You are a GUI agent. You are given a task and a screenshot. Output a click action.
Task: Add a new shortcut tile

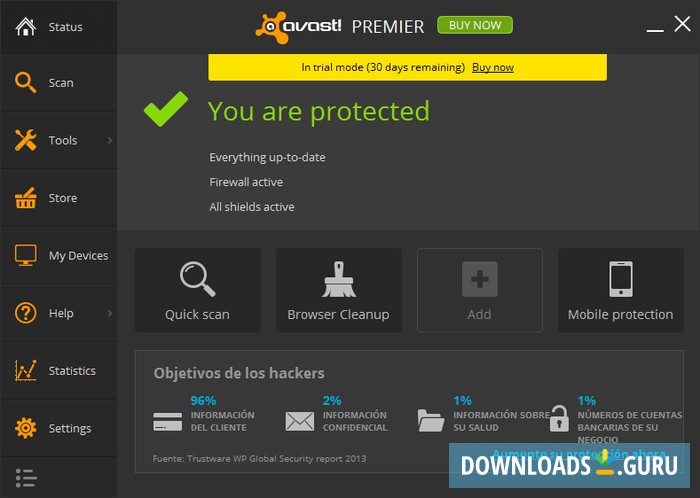(479, 290)
